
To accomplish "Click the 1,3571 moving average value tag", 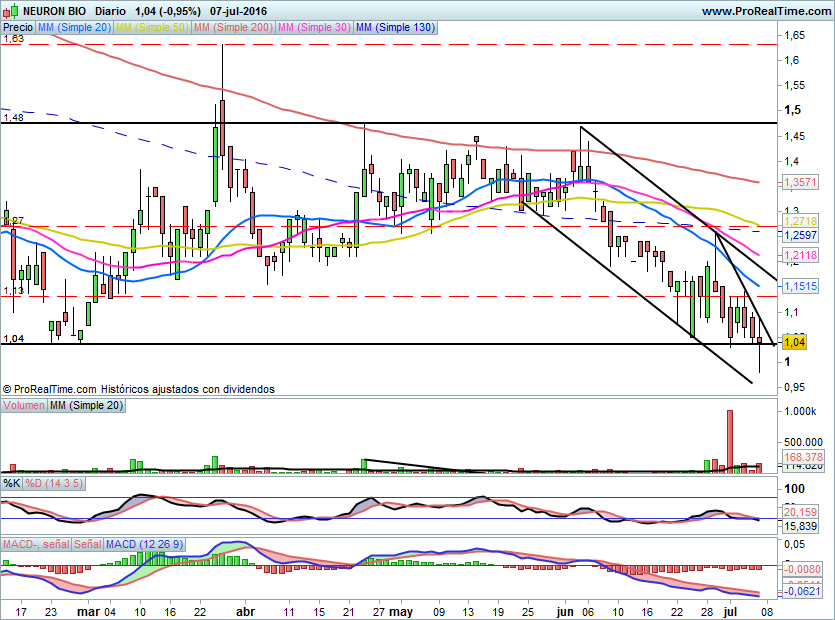I will click(x=800, y=182).
